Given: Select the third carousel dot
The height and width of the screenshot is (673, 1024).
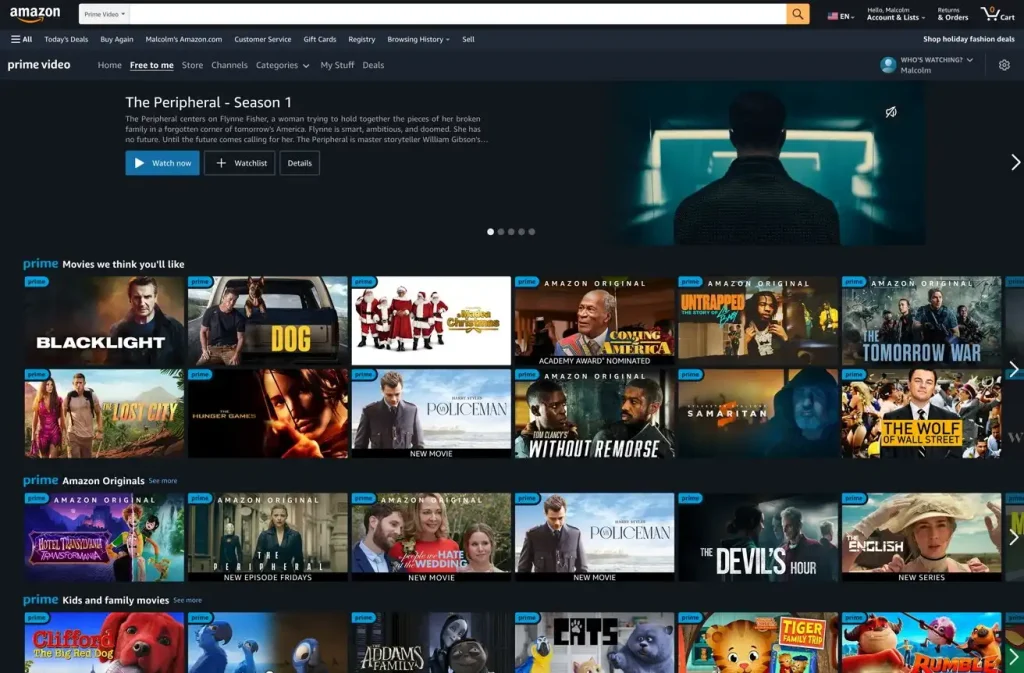Looking at the screenshot, I should 511,232.
